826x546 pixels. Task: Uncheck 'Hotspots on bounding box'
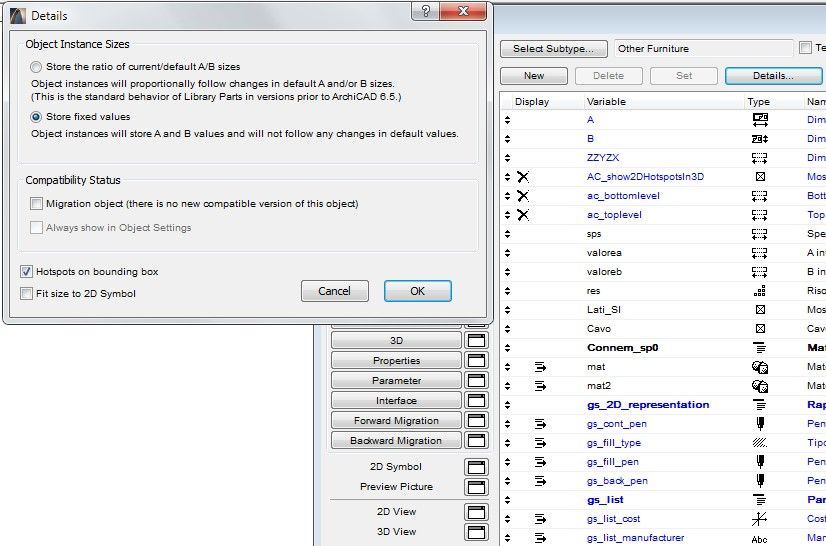(x=26, y=271)
